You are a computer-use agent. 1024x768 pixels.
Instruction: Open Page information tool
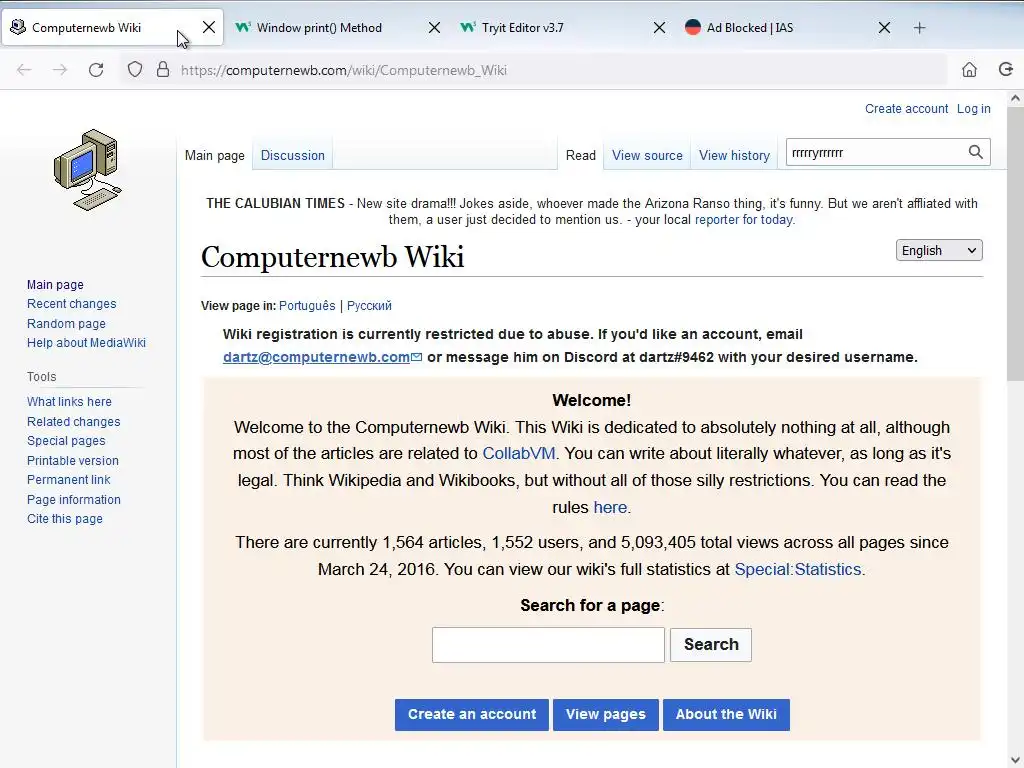click(74, 500)
